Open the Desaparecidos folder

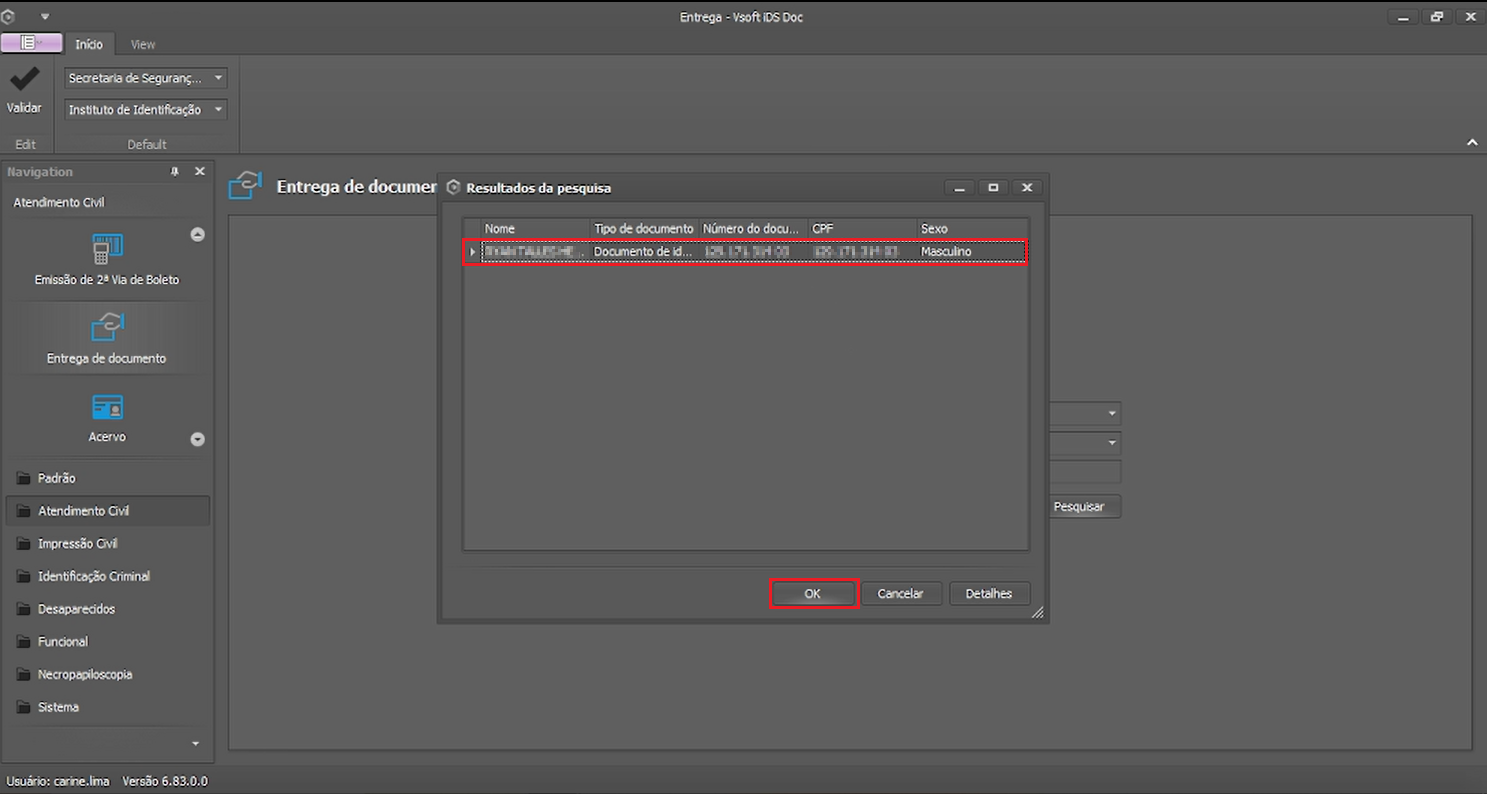(76, 609)
